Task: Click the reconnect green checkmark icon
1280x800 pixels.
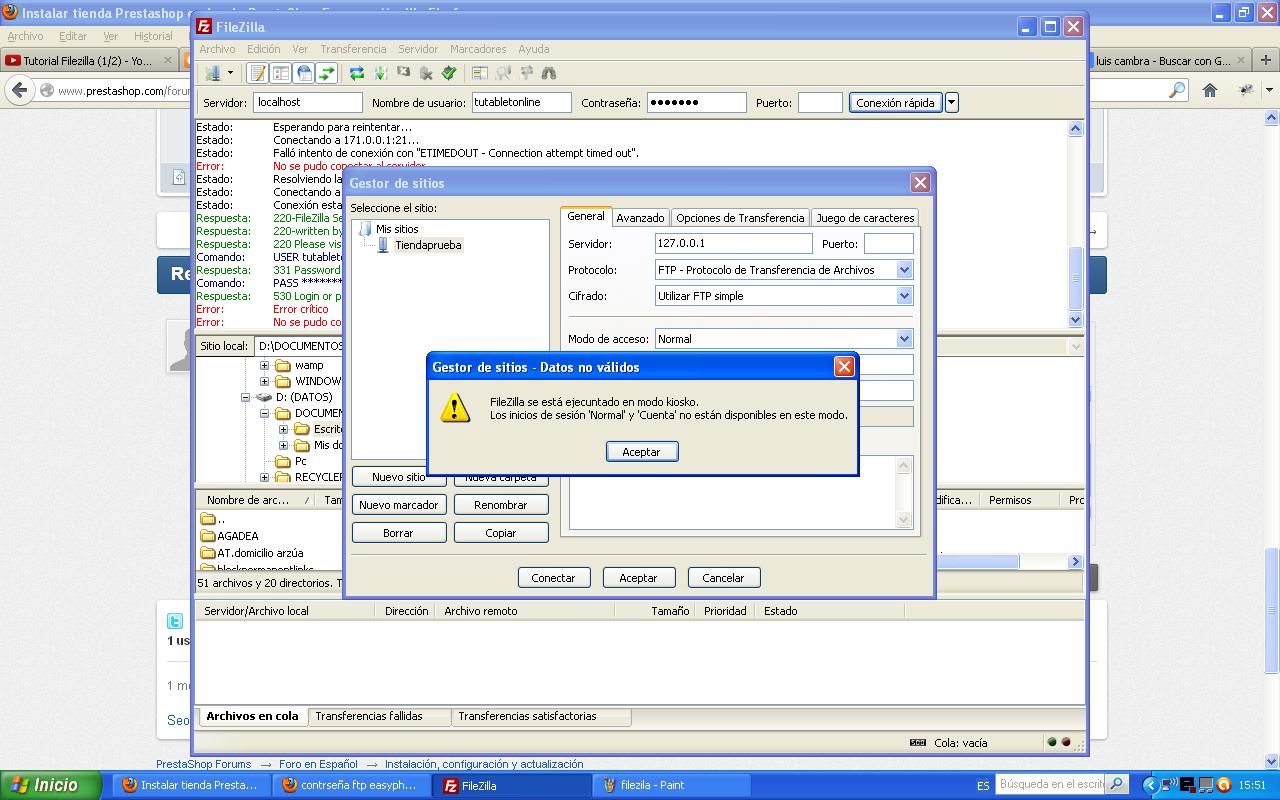Action: (449, 73)
